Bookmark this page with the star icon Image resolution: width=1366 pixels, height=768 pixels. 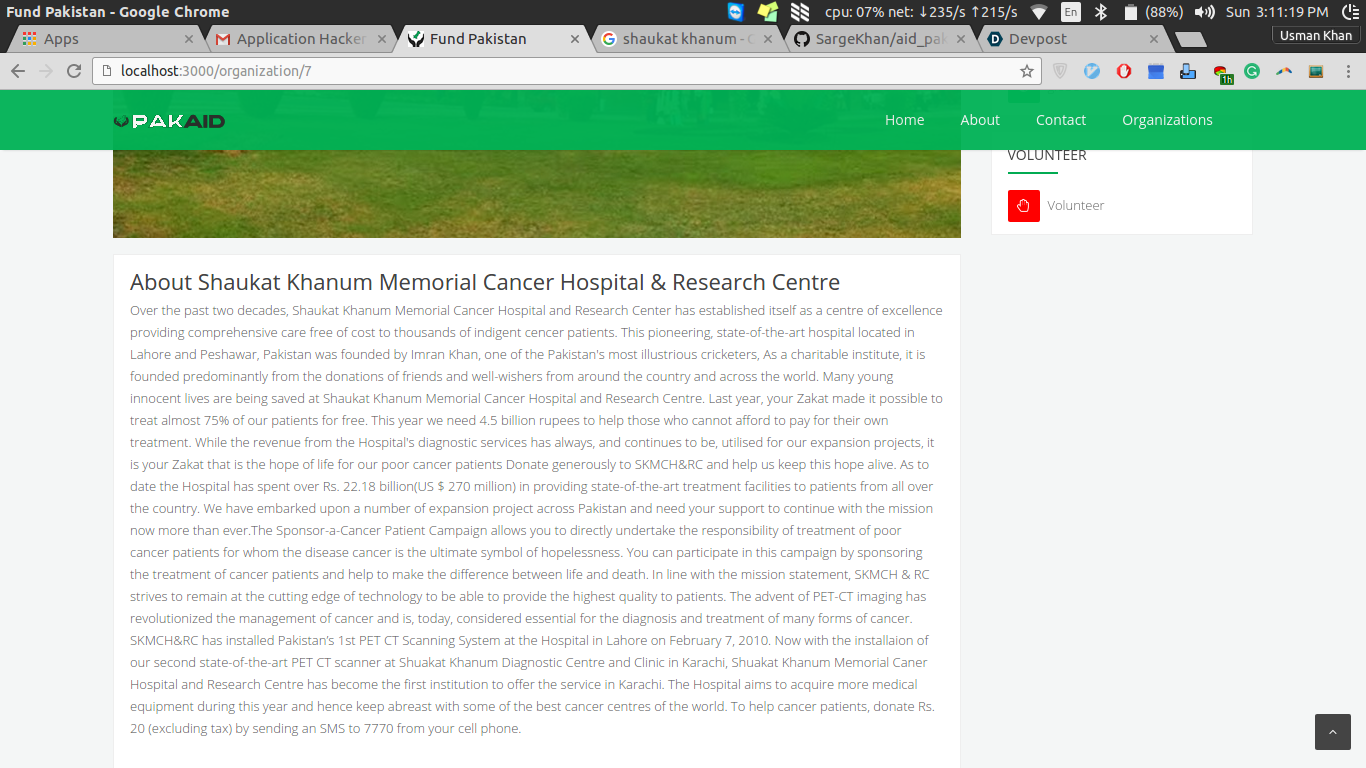[1026, 71]
